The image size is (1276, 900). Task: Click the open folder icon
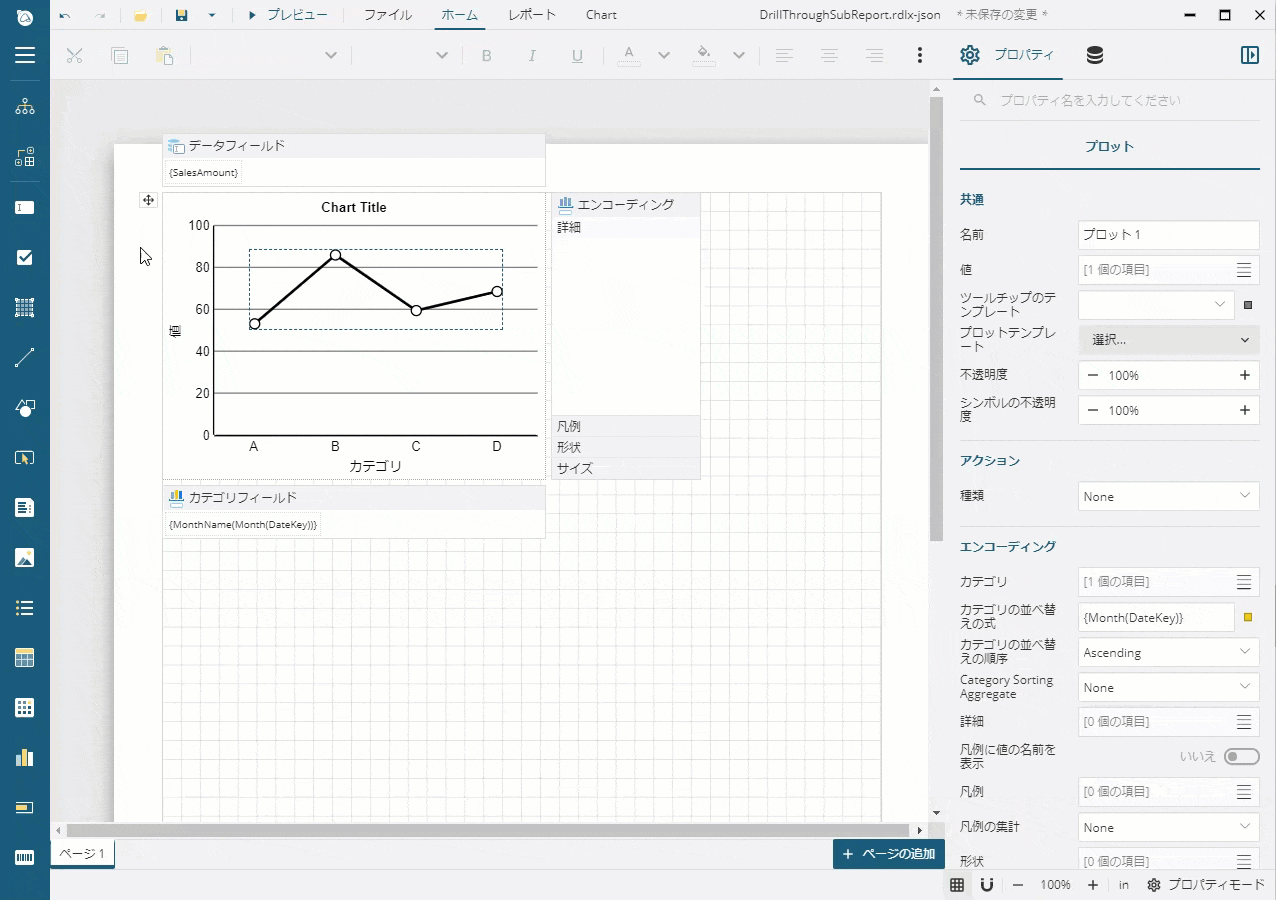click(x=141, y=15)
